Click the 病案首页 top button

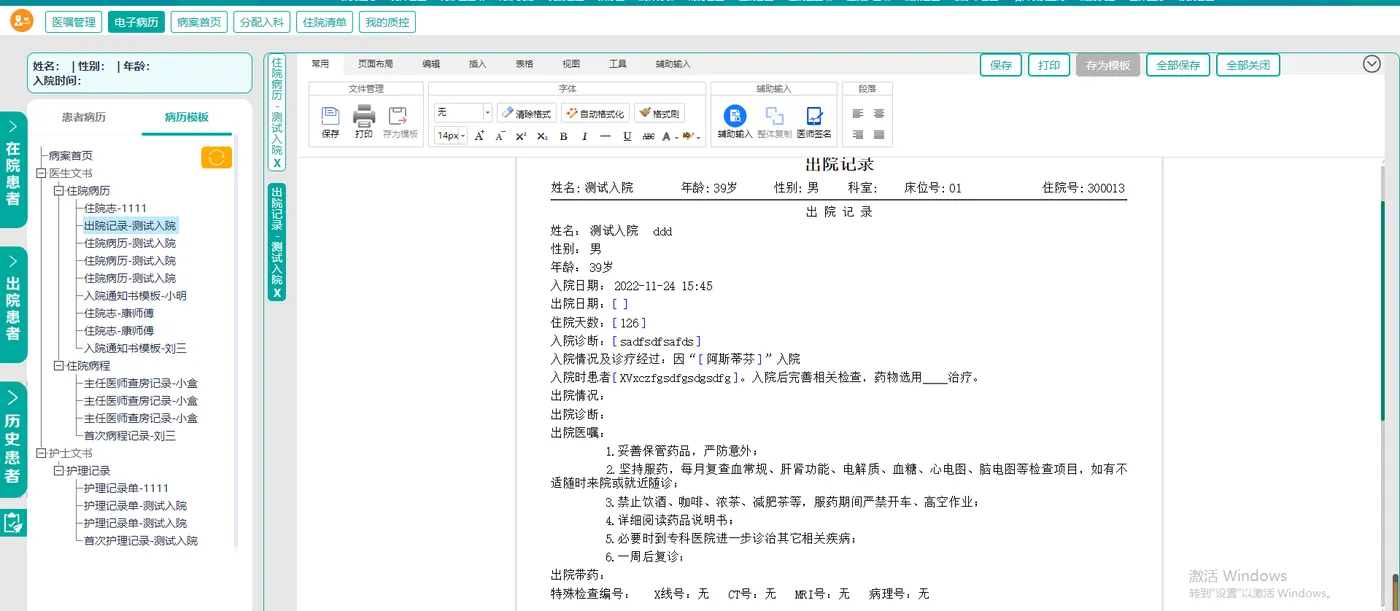coord(198,22)
